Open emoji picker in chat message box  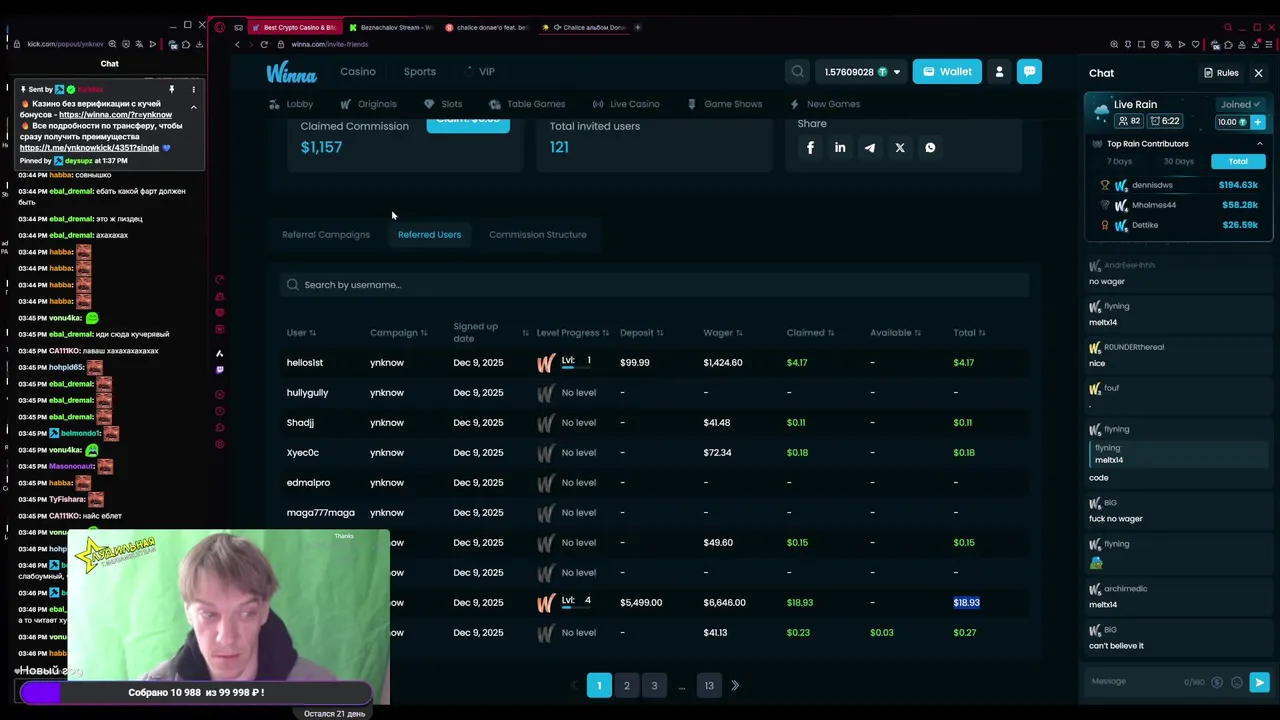click(1237, 683)
